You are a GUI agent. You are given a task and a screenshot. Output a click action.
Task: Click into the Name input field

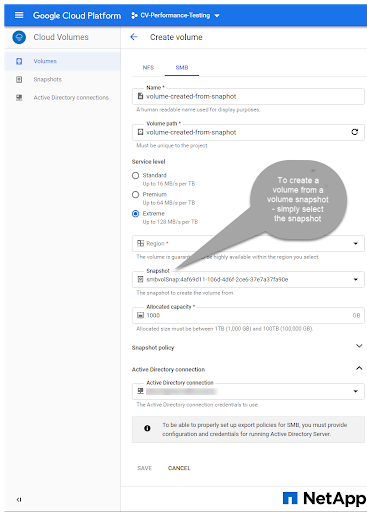(x=248, y=96)
